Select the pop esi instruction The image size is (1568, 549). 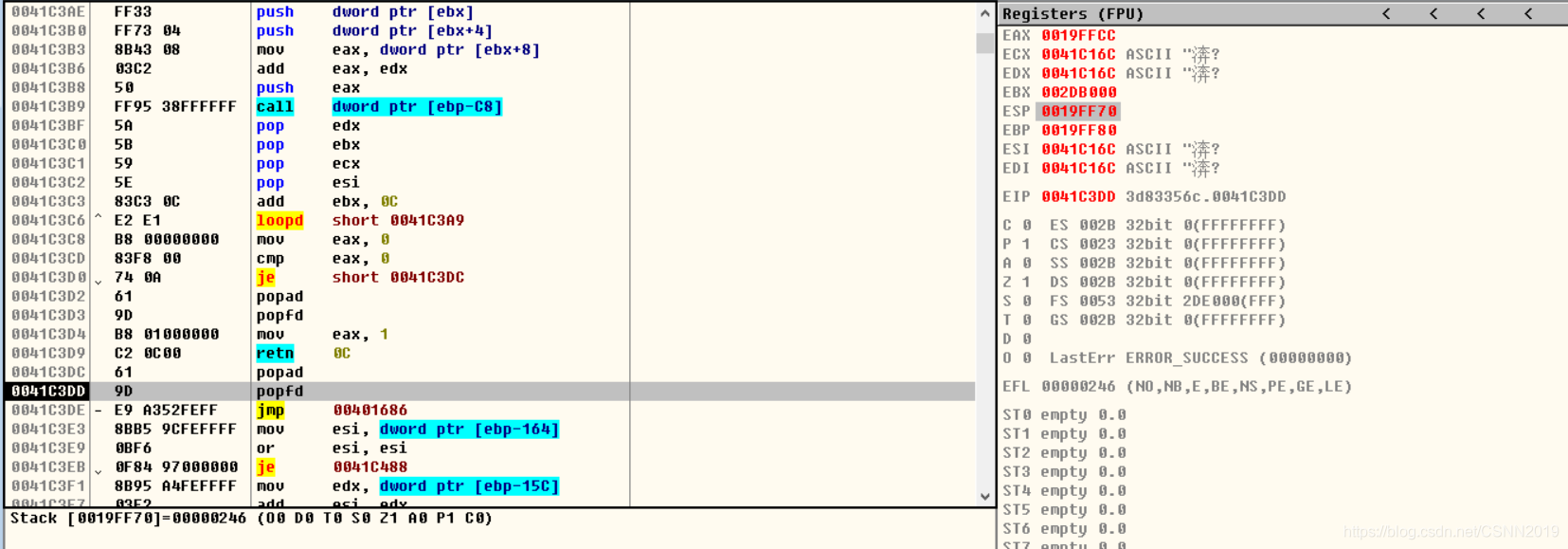(308, 182)
